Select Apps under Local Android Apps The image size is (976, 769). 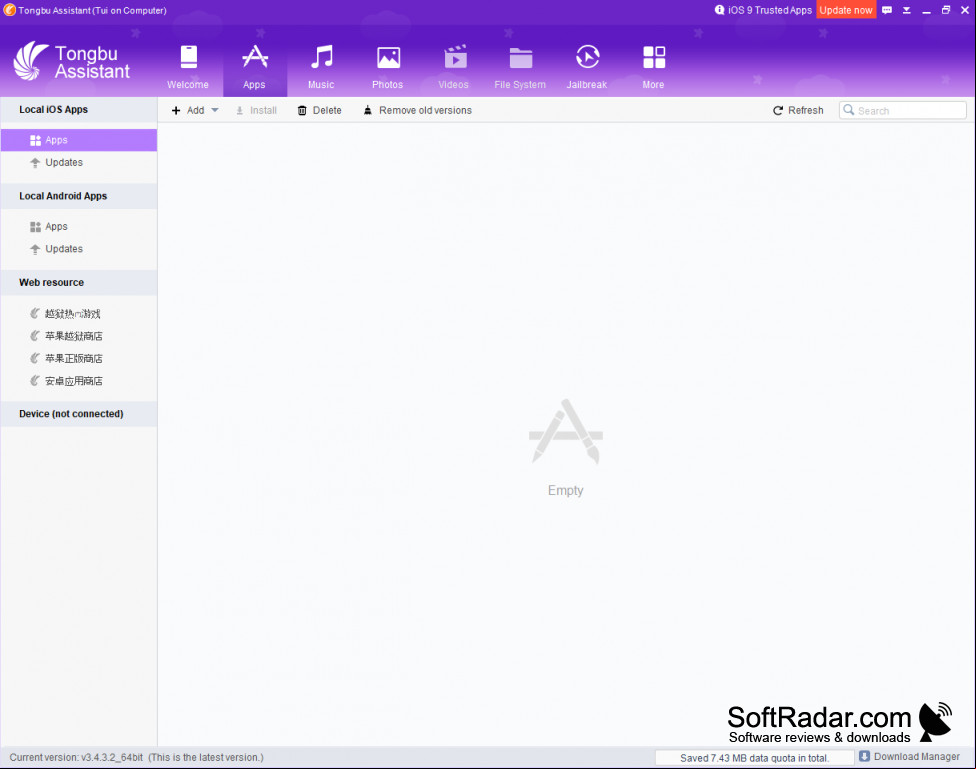coord(78,227)
